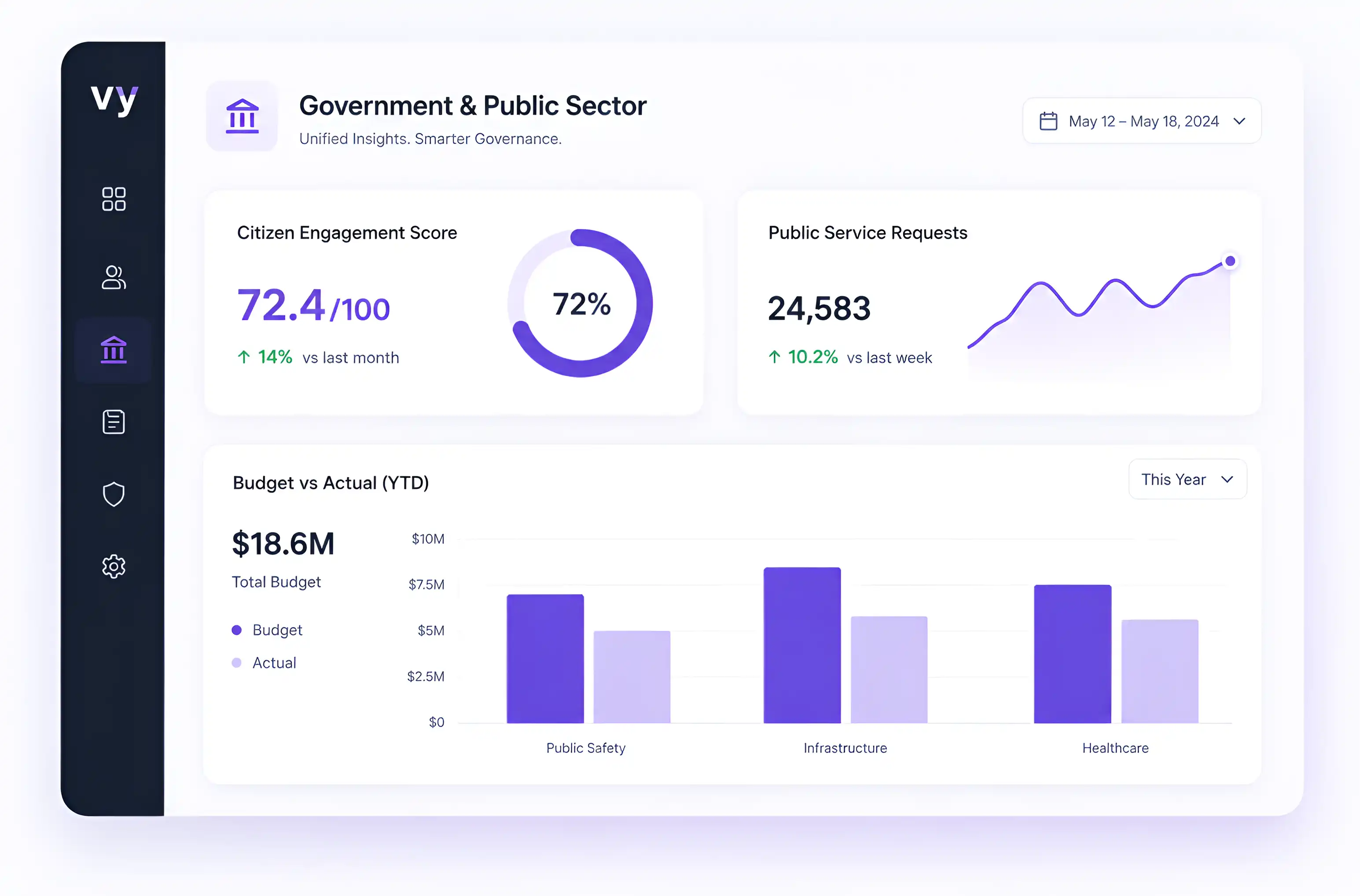Click the Citizen Engagement Score title
1360x896 pixels.
[347, 233]
